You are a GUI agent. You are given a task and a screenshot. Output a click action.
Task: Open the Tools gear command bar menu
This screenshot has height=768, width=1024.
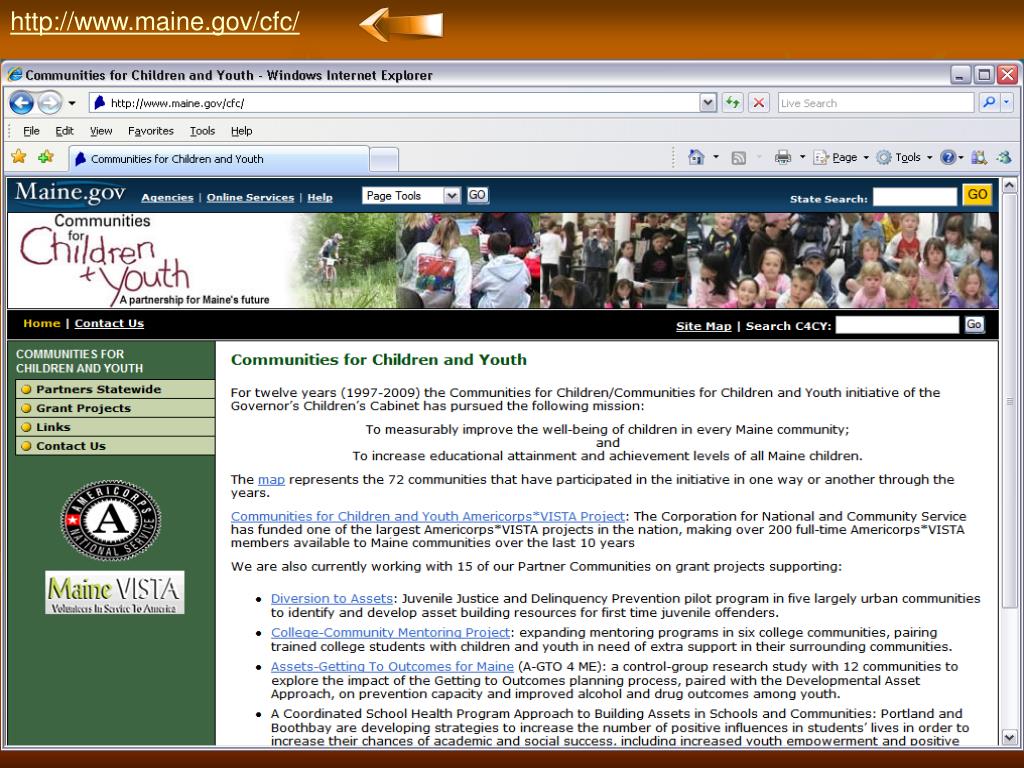[x=904, y=157]
